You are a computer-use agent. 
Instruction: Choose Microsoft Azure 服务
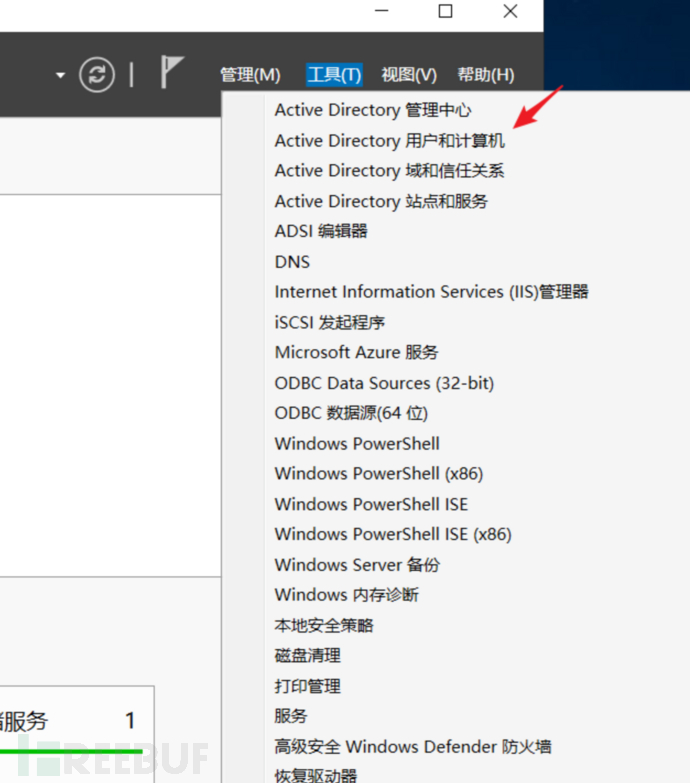pos(356,353)
